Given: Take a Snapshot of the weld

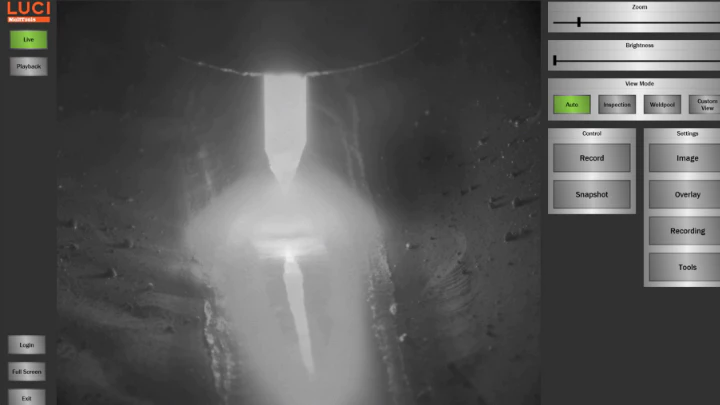Looking at the screenshot, I should 591,194.
